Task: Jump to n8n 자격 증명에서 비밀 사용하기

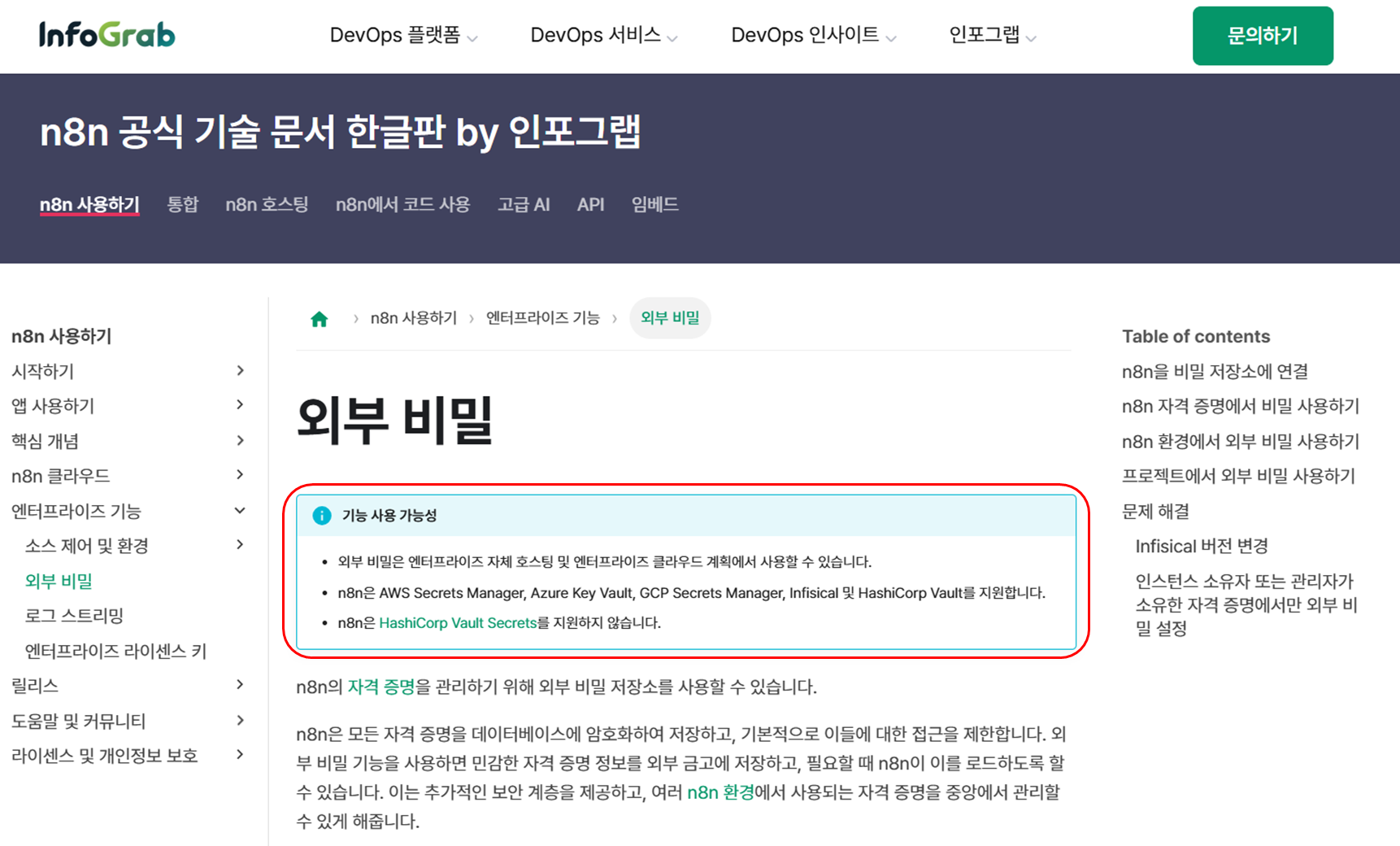Action: 1241,406
